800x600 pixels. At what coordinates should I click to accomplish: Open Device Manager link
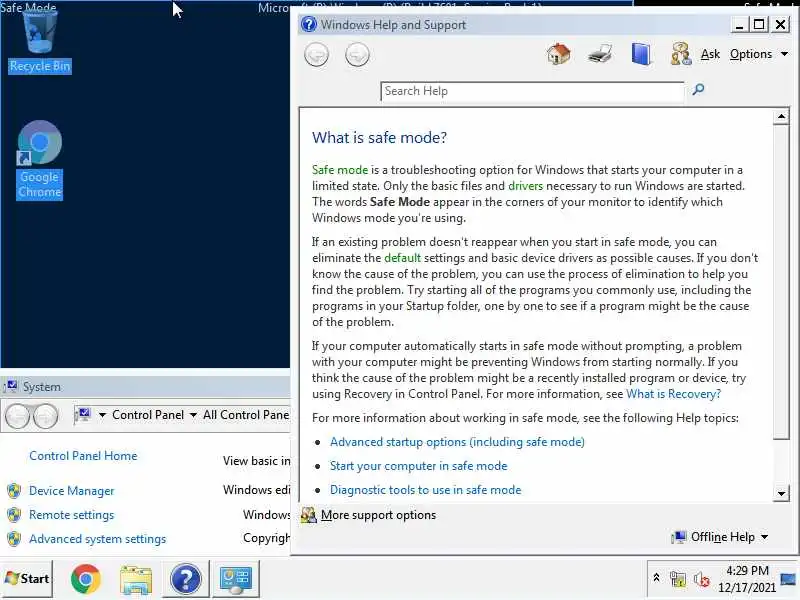(x=71, y=491)
